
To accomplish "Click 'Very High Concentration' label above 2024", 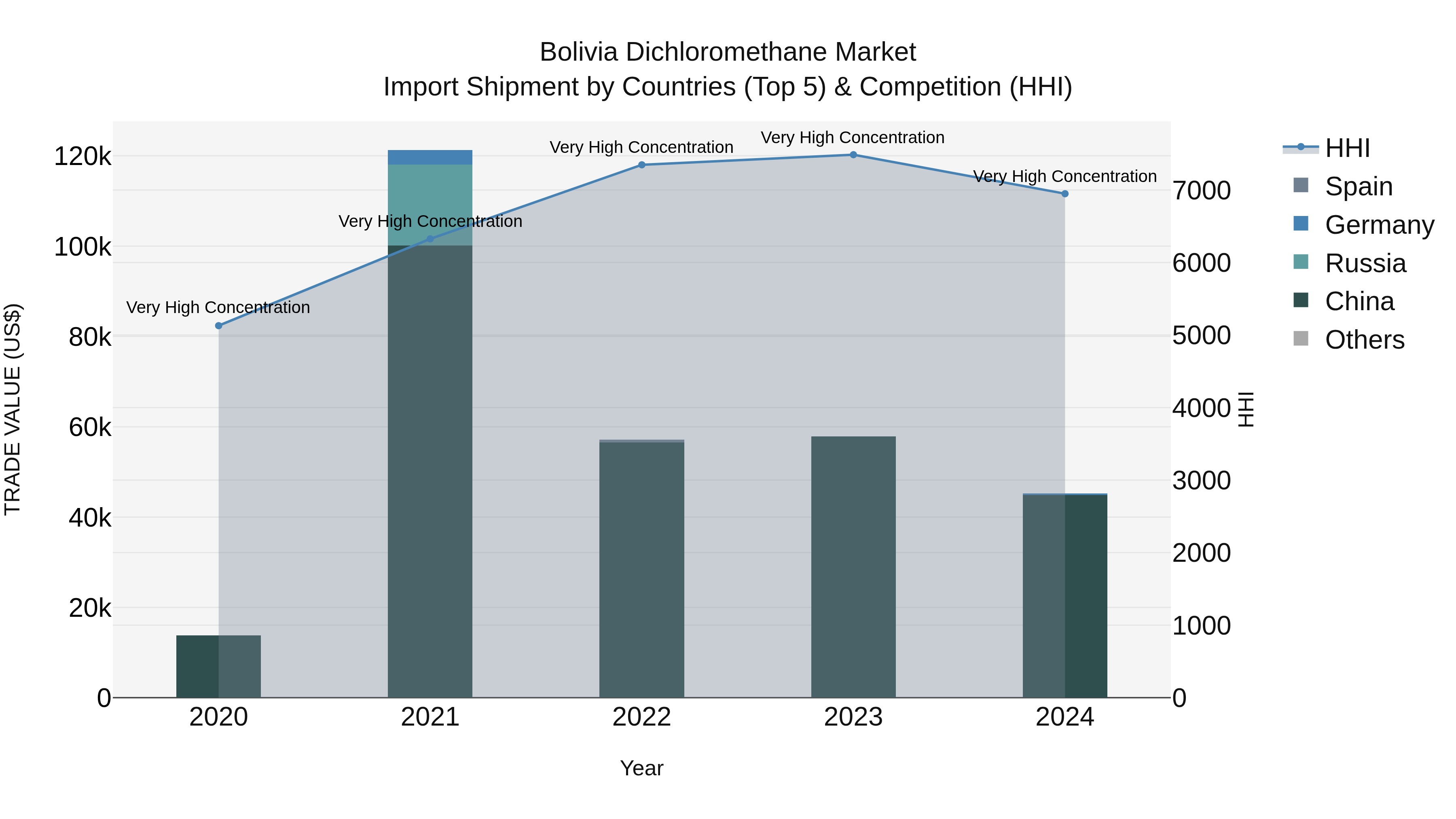I will click(1065, 177).
